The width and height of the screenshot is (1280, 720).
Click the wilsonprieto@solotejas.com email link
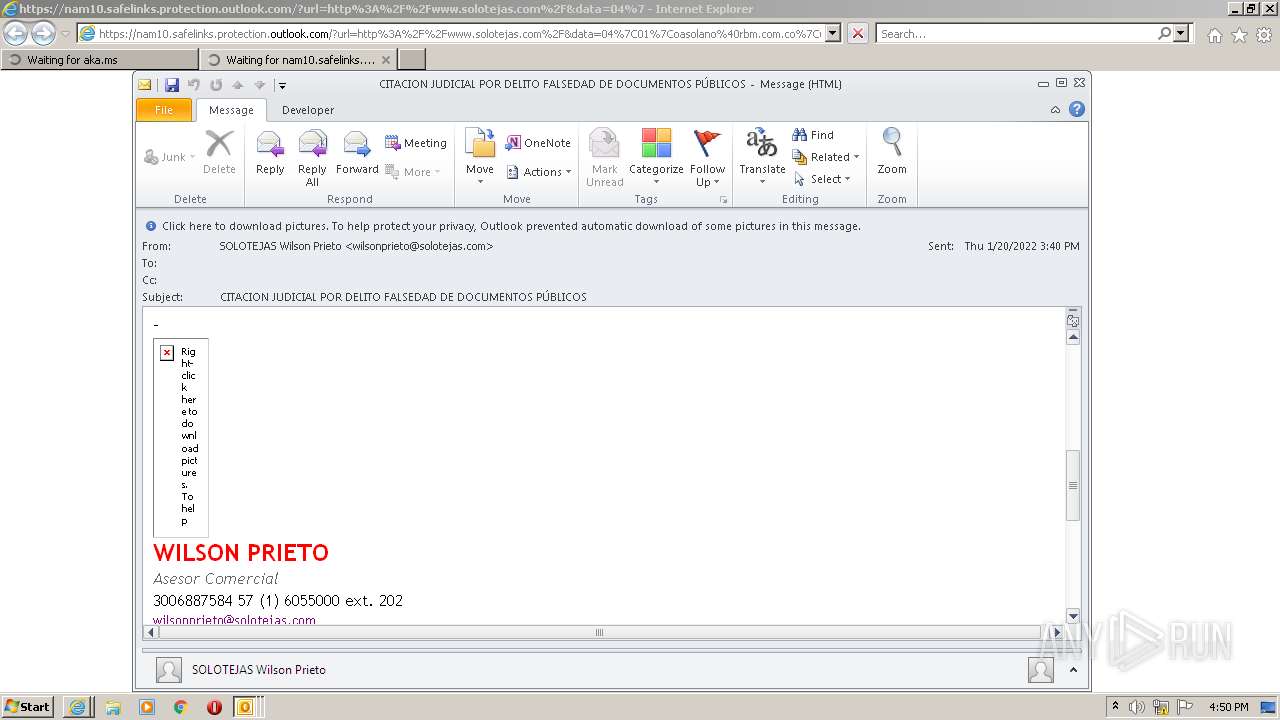coord(234,620)
